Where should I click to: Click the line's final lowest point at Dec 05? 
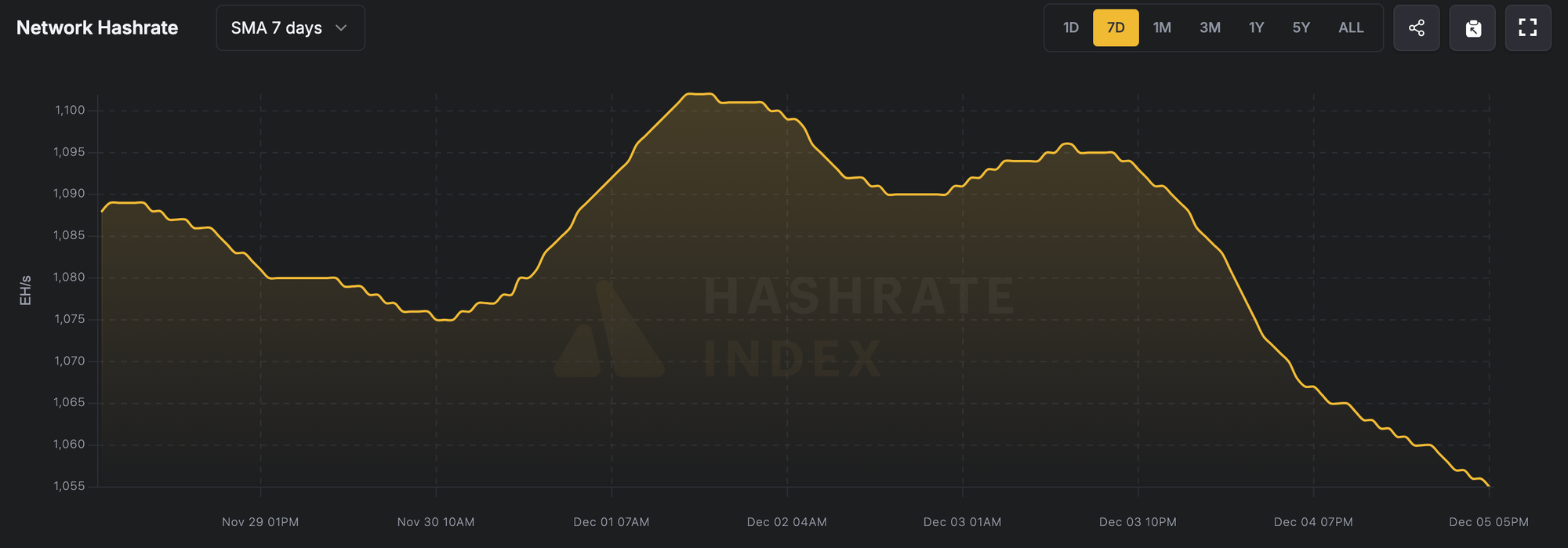point(1488,485)
